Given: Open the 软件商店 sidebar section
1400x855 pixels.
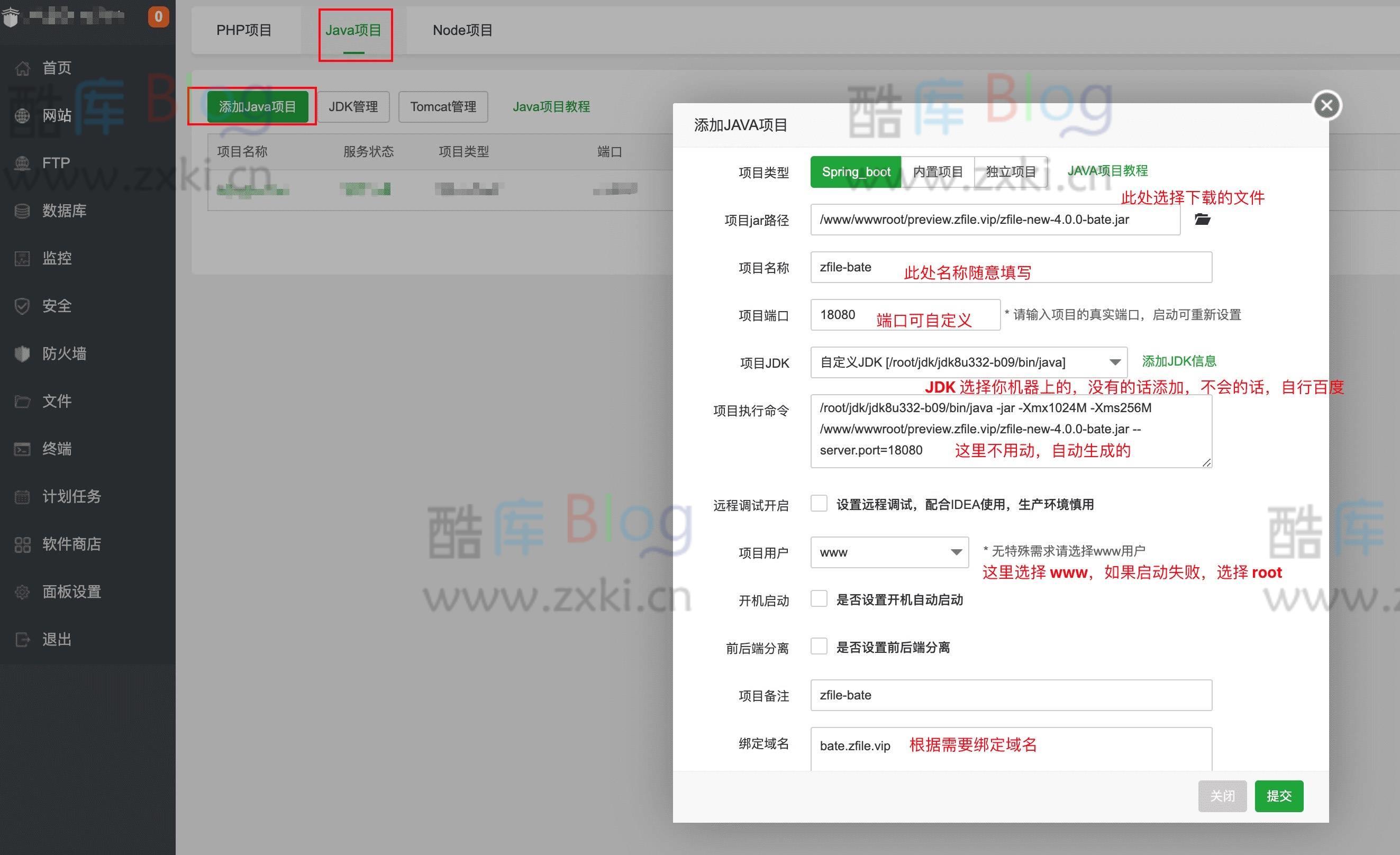Looking at the screenshot, I should (72, 544).
